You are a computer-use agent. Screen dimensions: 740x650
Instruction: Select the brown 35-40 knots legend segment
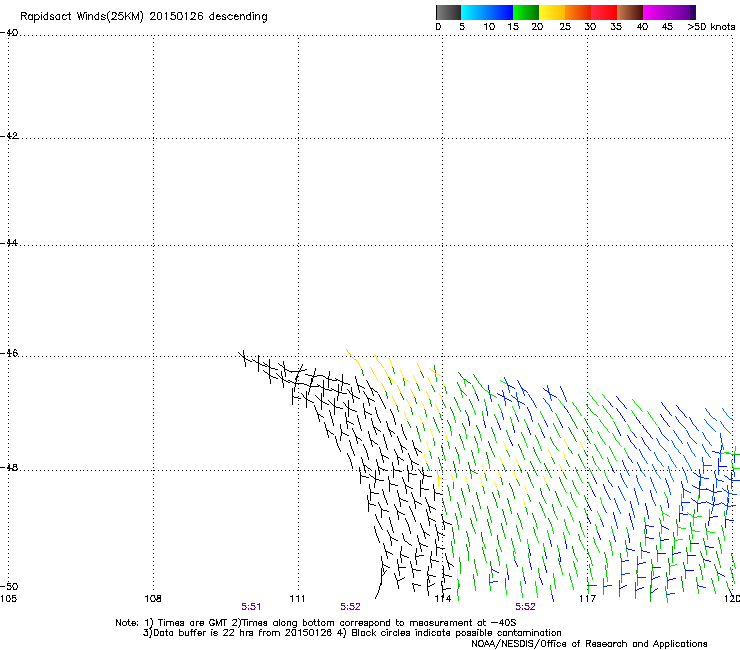[x=630, y=12]
